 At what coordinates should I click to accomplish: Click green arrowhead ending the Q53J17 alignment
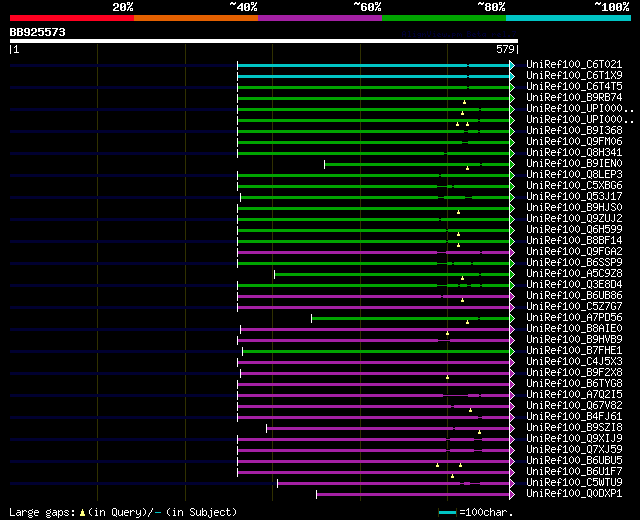pyautogui.click(x=512, y=198)
